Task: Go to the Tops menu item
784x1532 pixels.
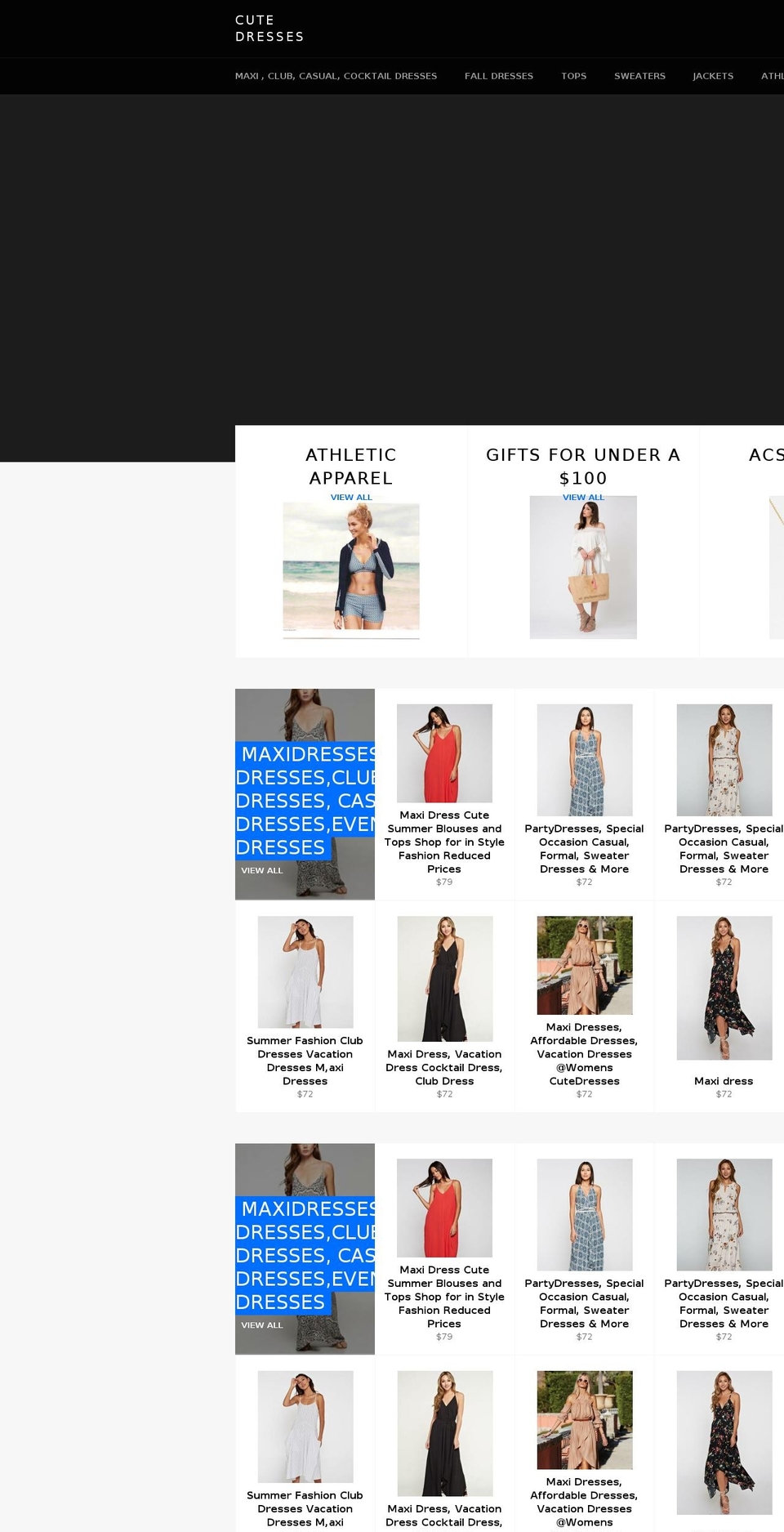Action: [x=573, y=76]
